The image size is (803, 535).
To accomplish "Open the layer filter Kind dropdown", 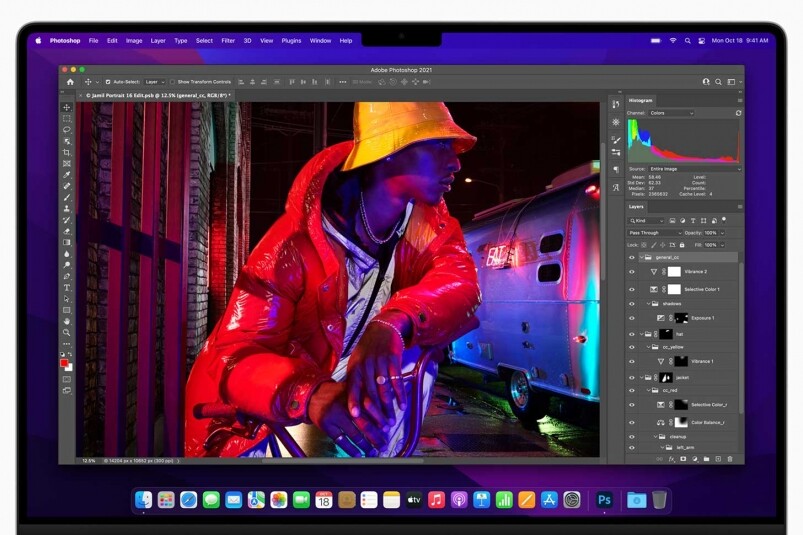I will [646, 221].
